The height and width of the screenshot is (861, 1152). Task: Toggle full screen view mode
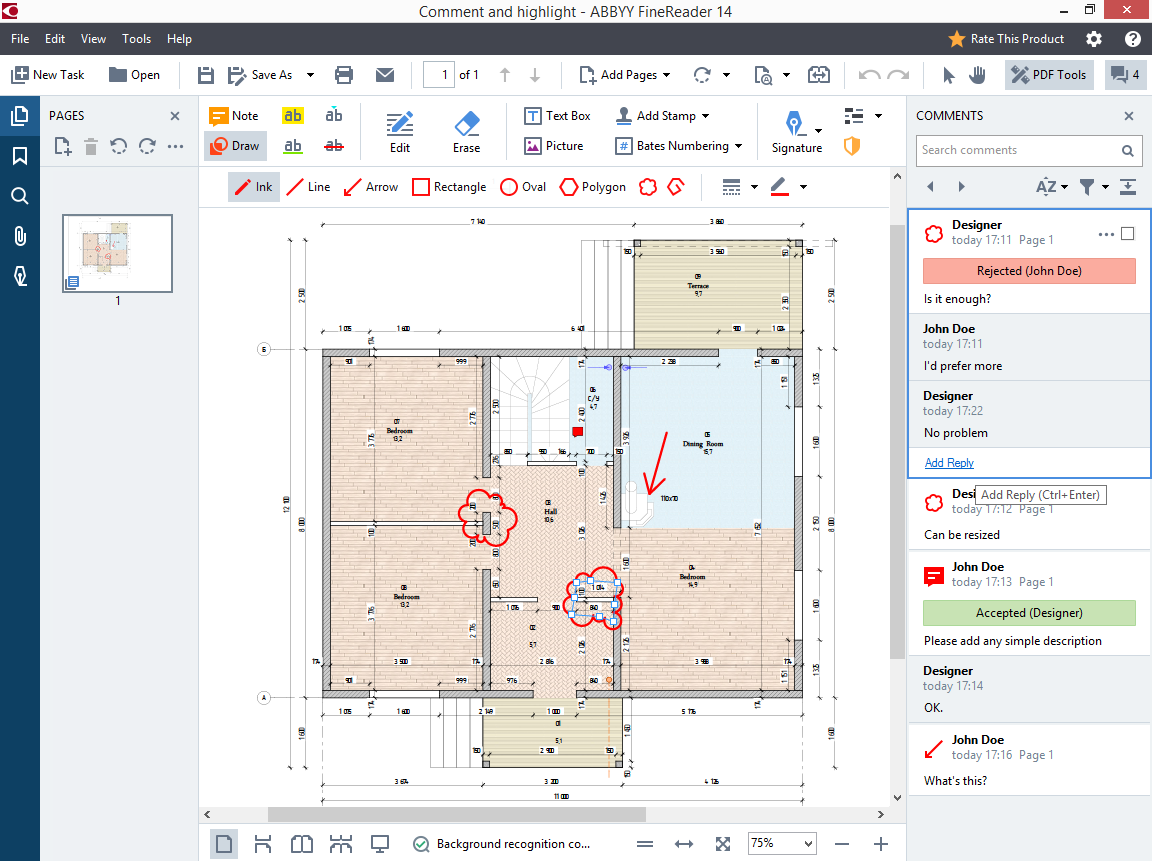click(x=380, y=844)
